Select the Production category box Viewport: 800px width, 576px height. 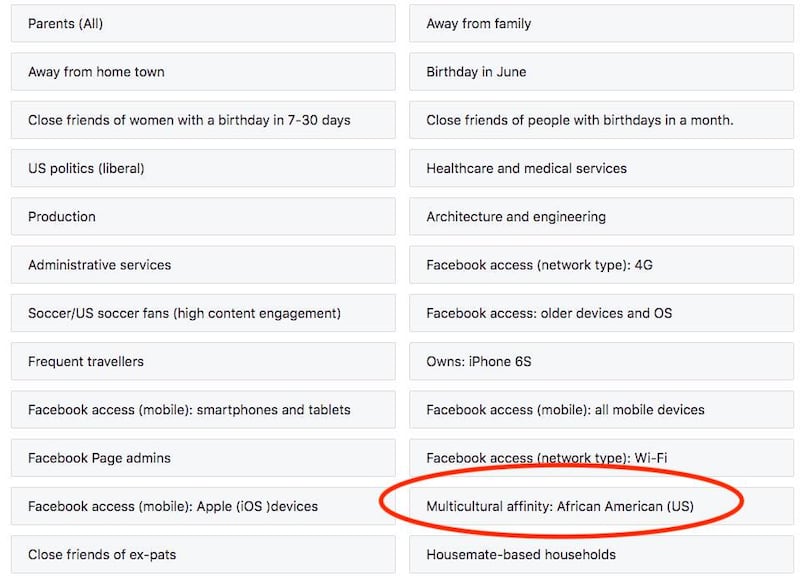coord(203,217)
